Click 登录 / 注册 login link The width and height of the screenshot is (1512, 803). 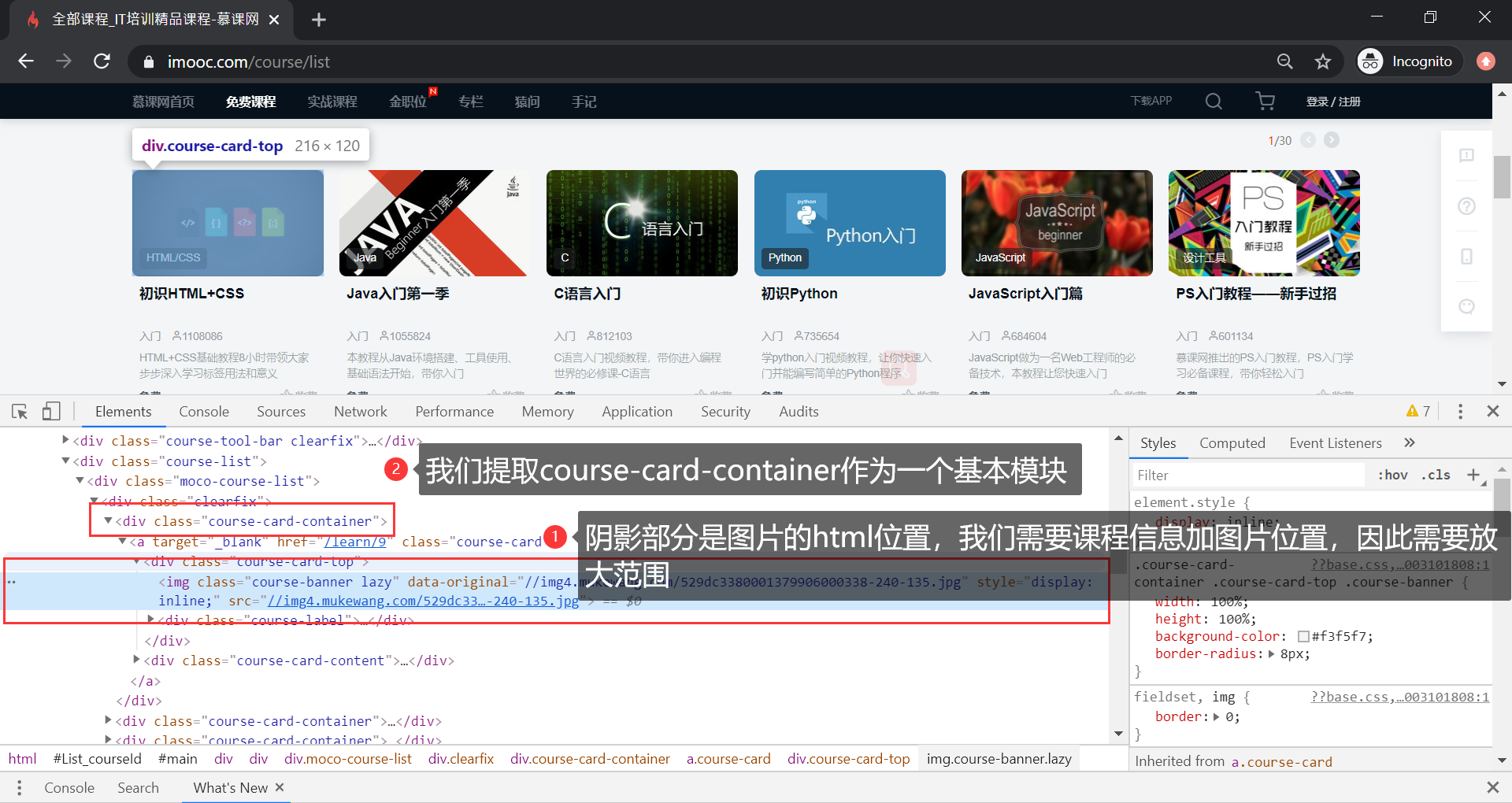pyautogui.click(x=1333, y=102)
